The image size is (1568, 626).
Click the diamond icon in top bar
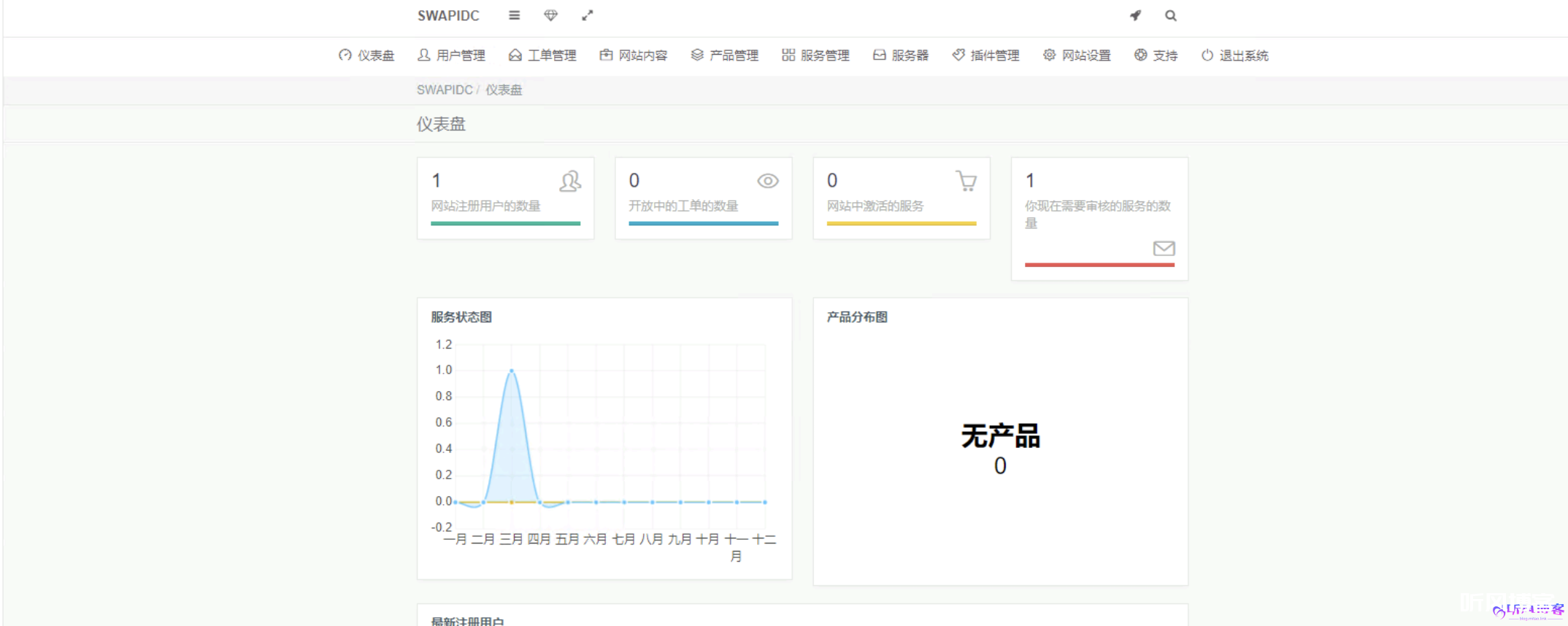point(551,15)
